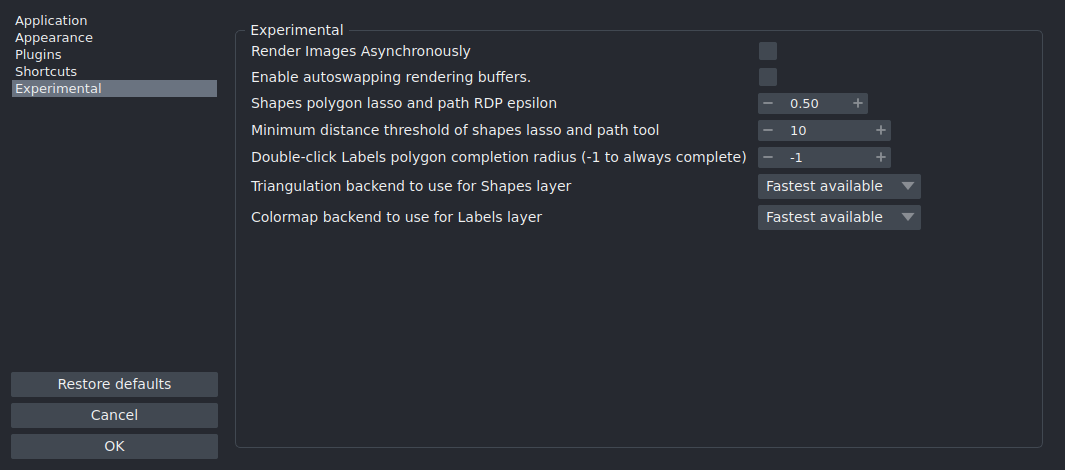Viewport: 1065px width, 470px height.
Task: Increase minimum distance threshold with plus icon
Action: pyautogui.click(x=880, y=130)
